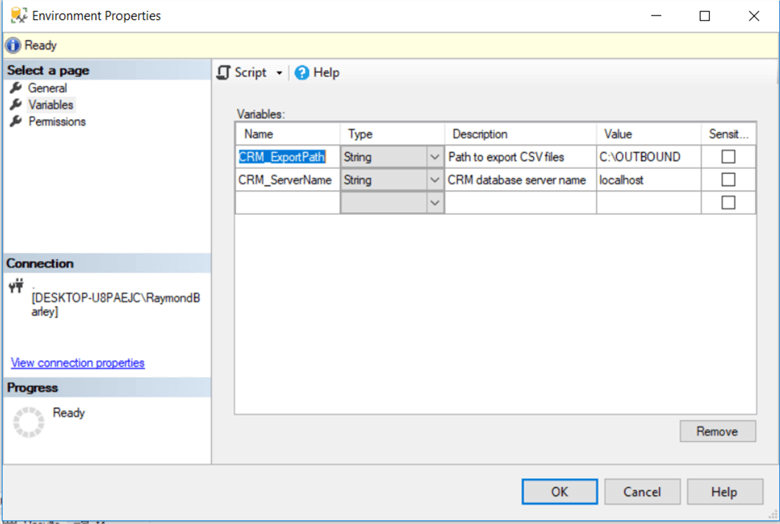The image size is (780, 524).
Task: Toggle Sensitive checkbox for CRM_ExportPath
Action: coord(728,157)
